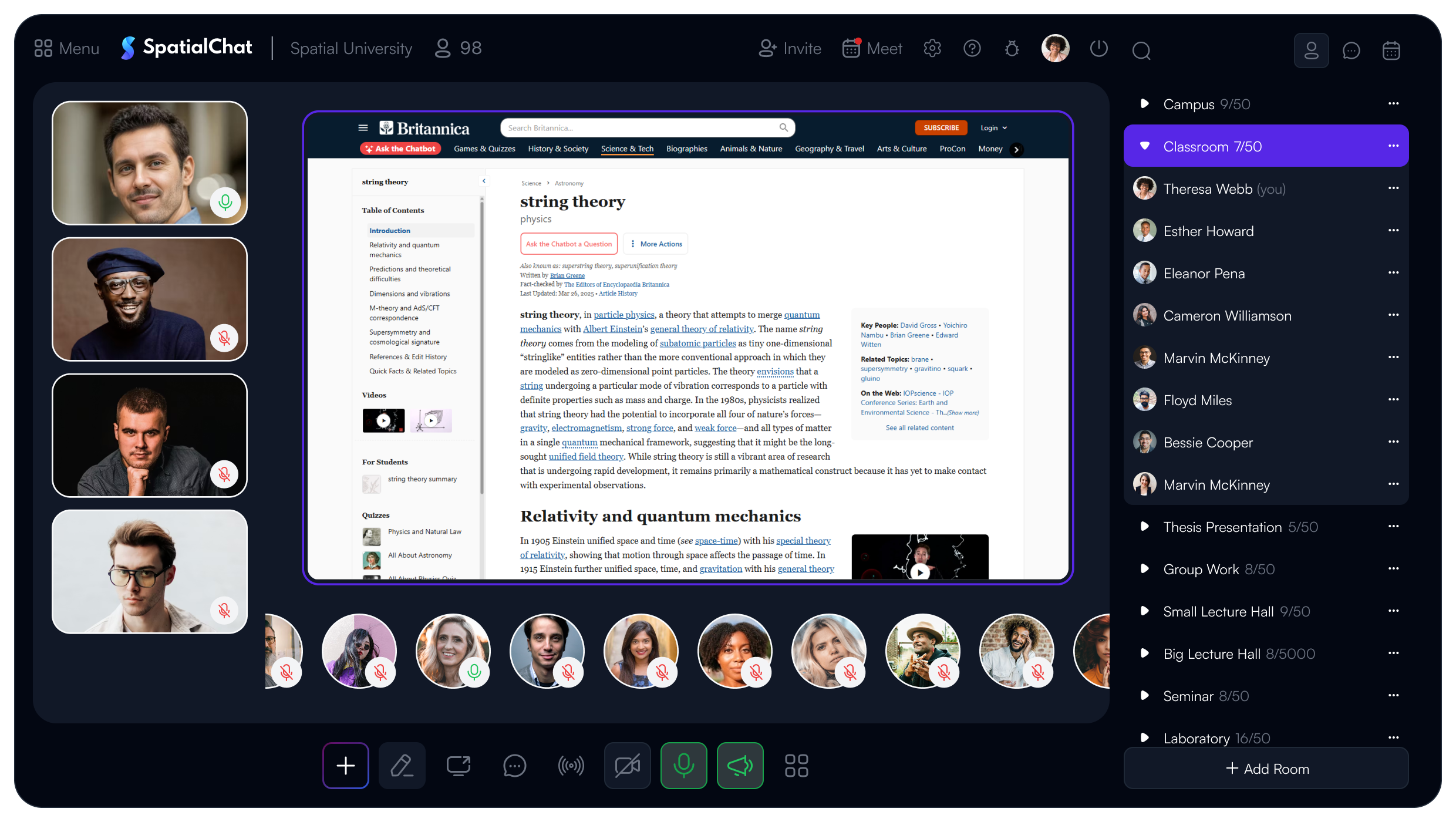Collapse the Classroom room
This screenshot has width=1456, height=822.
coord(1144,146)
